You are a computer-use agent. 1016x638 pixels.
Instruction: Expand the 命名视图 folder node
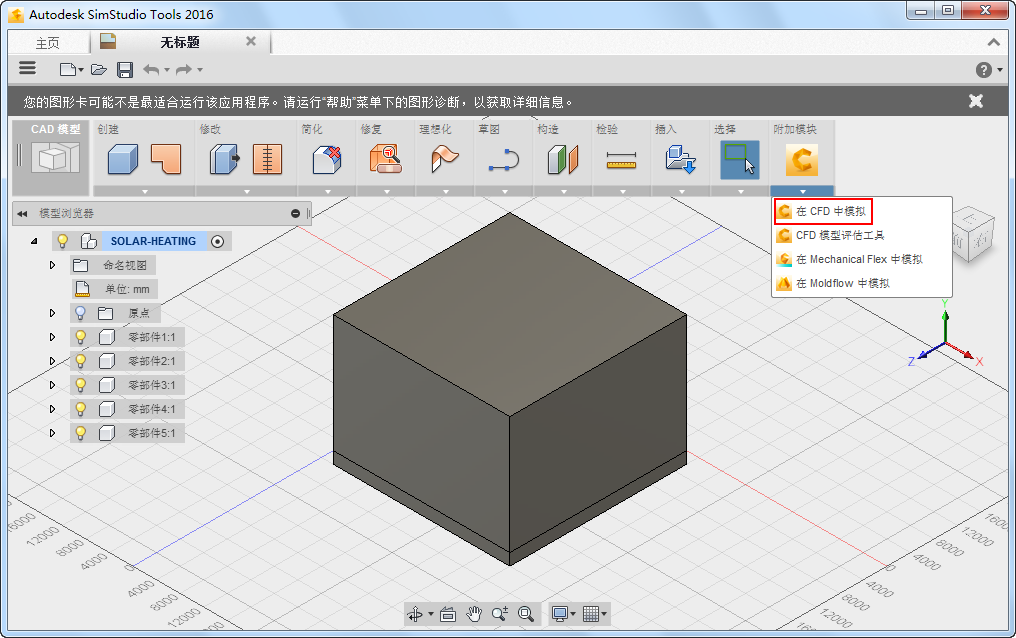pos(53,265)
